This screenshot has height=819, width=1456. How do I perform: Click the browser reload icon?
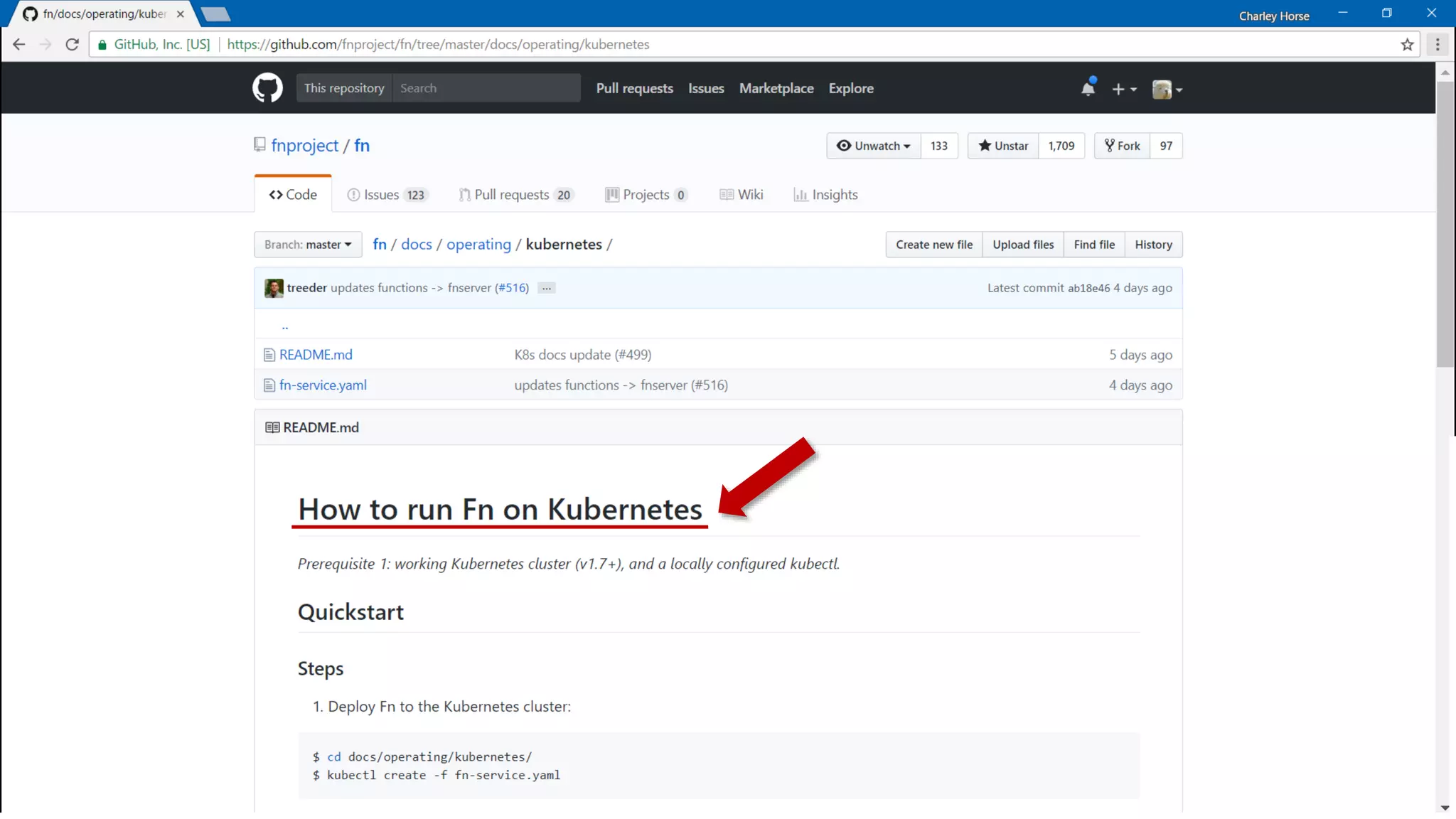tap(72, 44)
